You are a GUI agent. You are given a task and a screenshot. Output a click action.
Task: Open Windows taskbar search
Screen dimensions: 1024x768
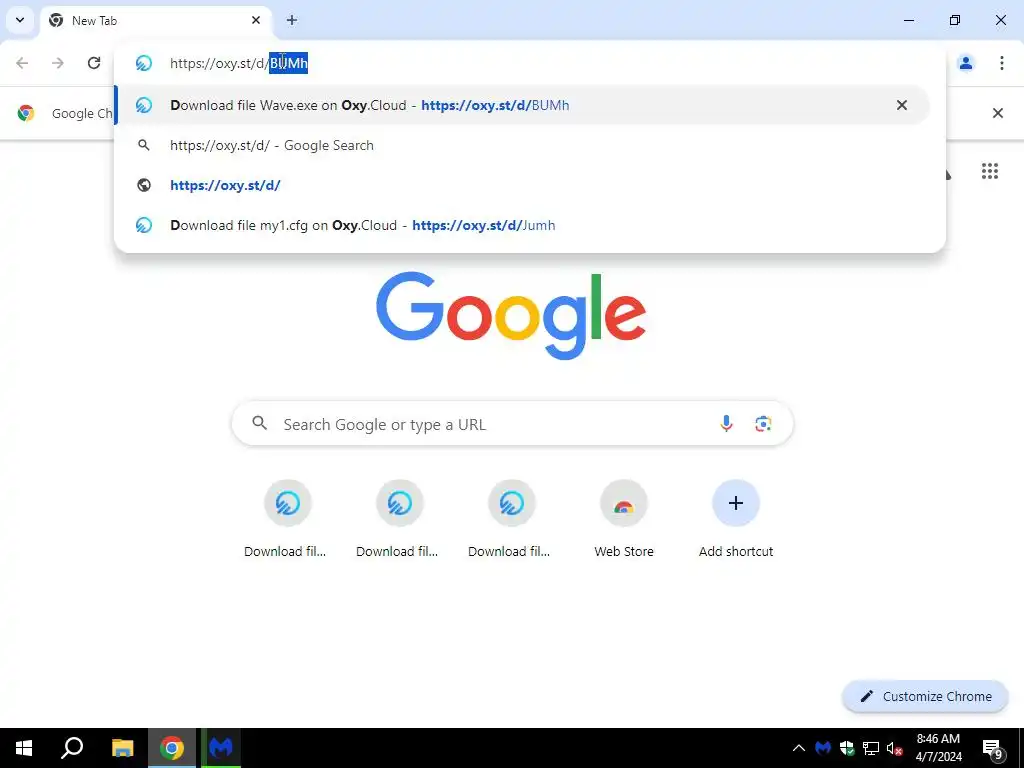point(72,748)
